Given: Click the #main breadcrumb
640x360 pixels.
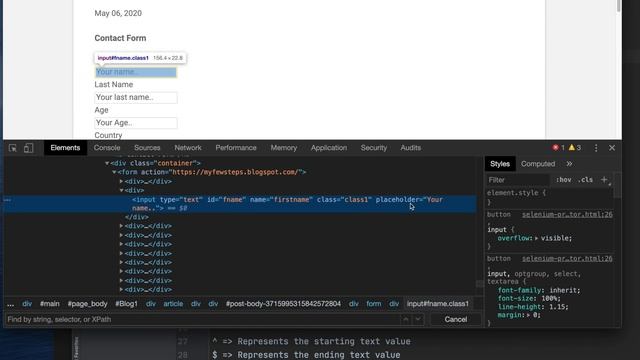Looking at the screenshot, I should coord(50,304).
